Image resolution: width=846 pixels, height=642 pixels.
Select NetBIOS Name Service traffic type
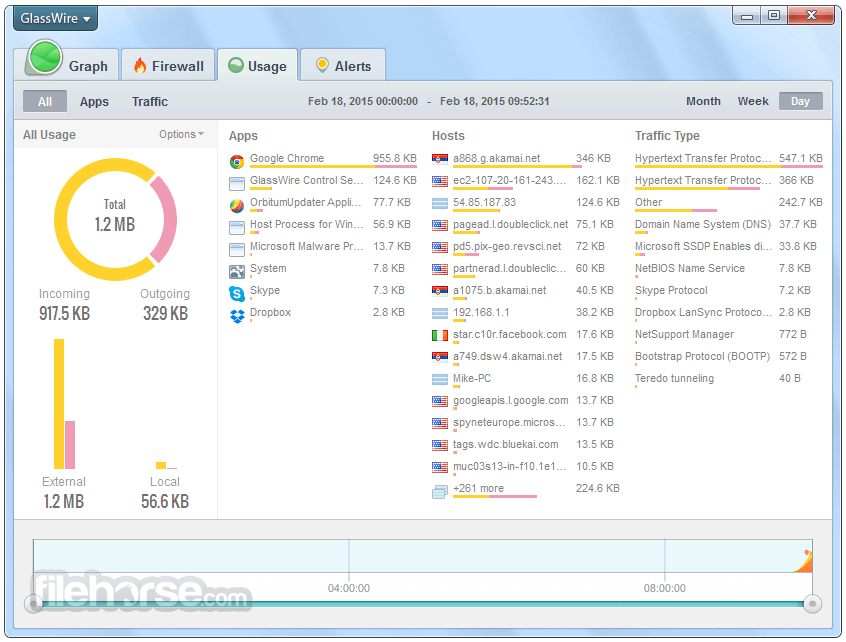tap(729, 270)
